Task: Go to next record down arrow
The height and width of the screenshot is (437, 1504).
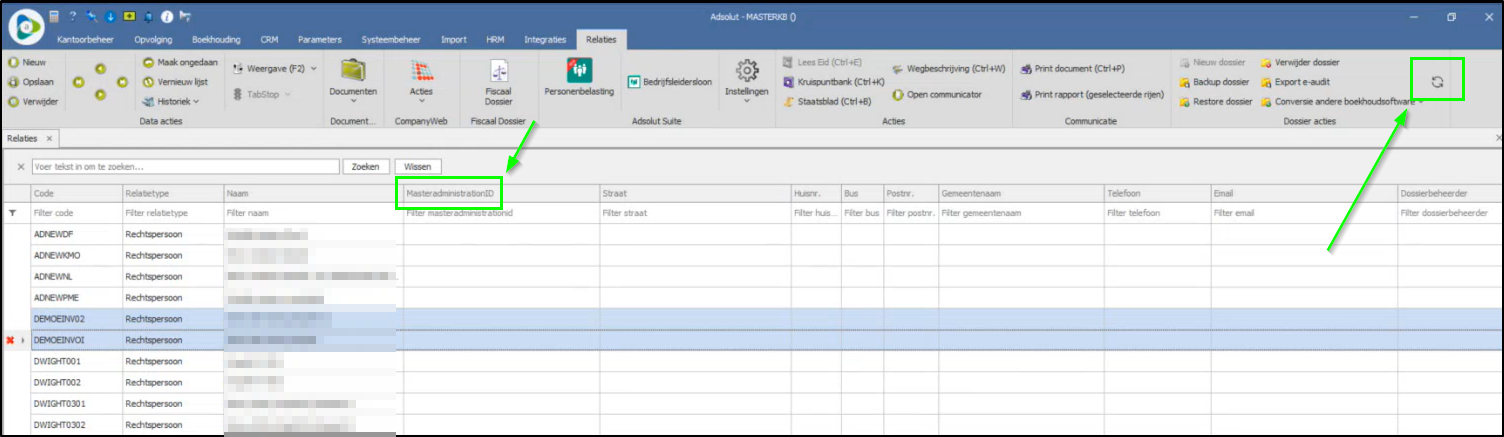Action: (x=100, y=95)
